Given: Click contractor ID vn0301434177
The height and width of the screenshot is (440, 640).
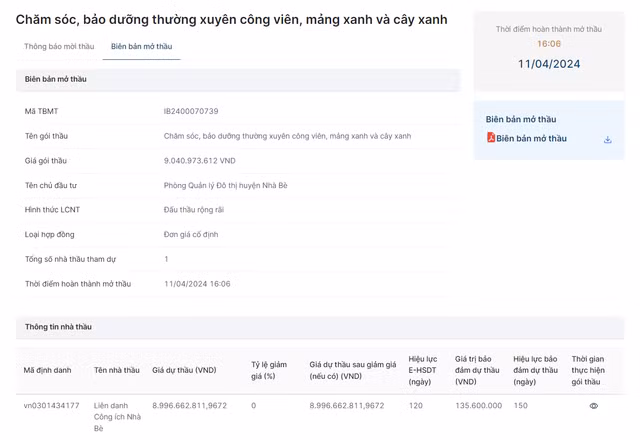Looking at the screenshot, I should pos(52,406).
